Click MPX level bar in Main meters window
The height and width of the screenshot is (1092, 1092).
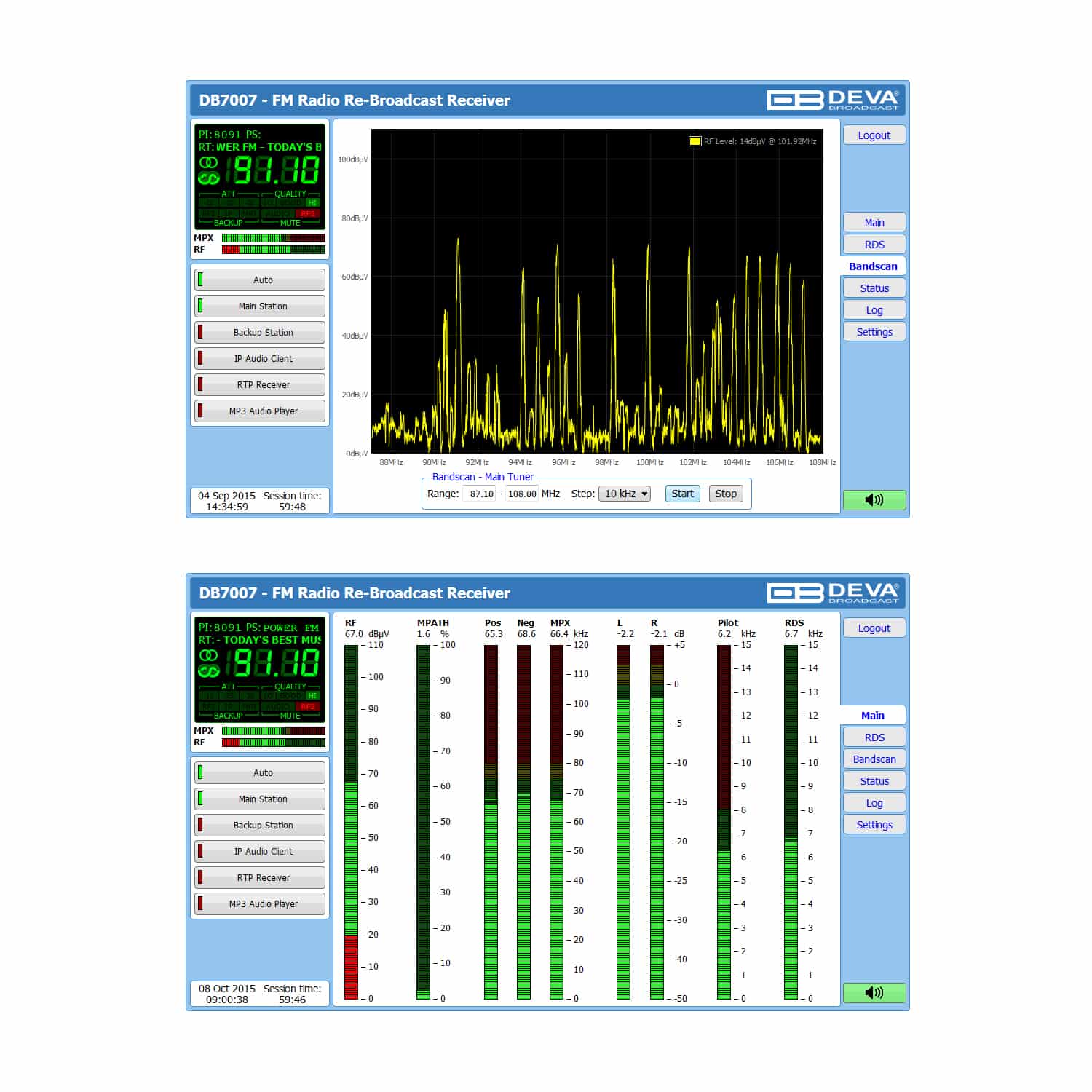(x=273, y=731)
